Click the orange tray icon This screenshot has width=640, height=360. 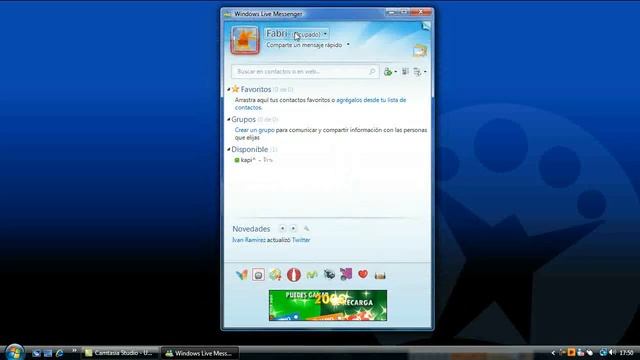571,352
